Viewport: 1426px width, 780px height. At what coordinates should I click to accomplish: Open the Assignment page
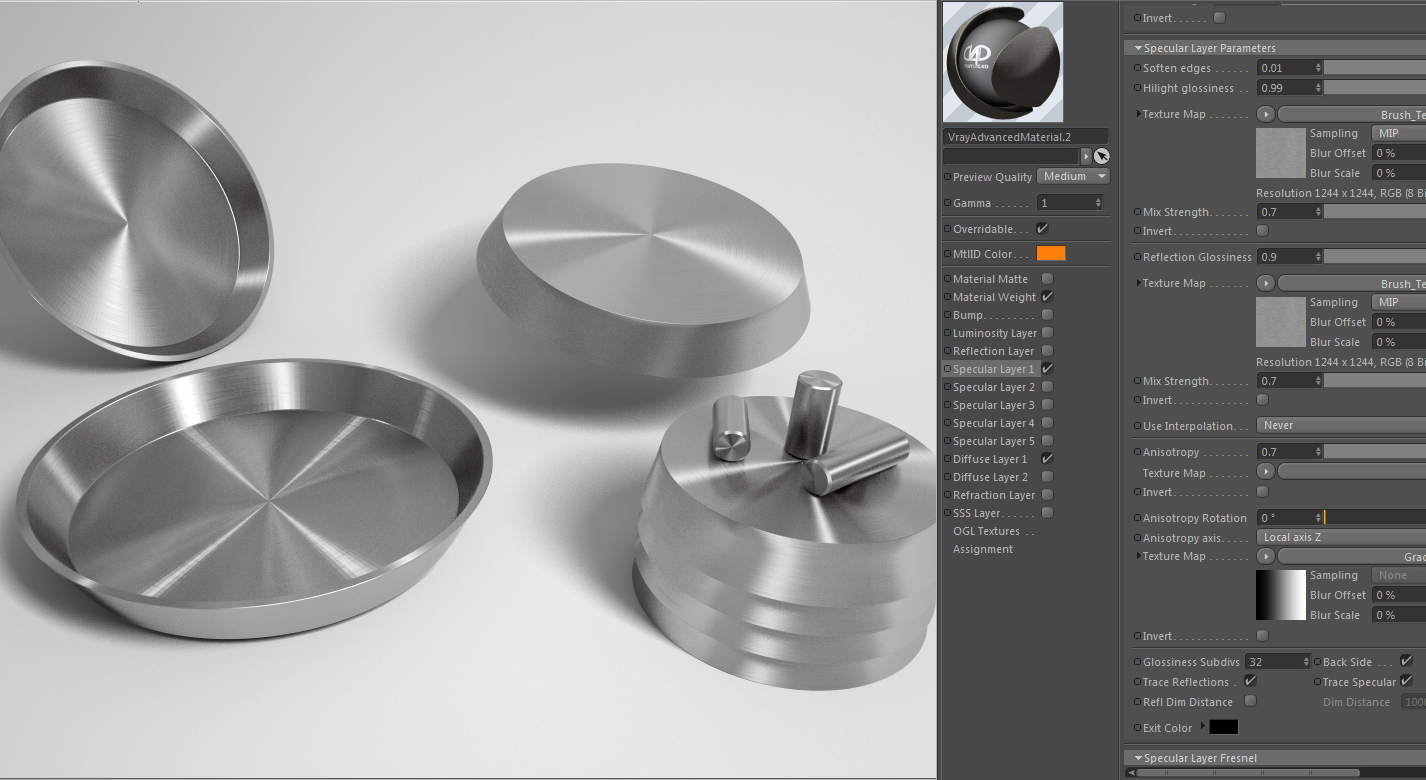point(983,549)
